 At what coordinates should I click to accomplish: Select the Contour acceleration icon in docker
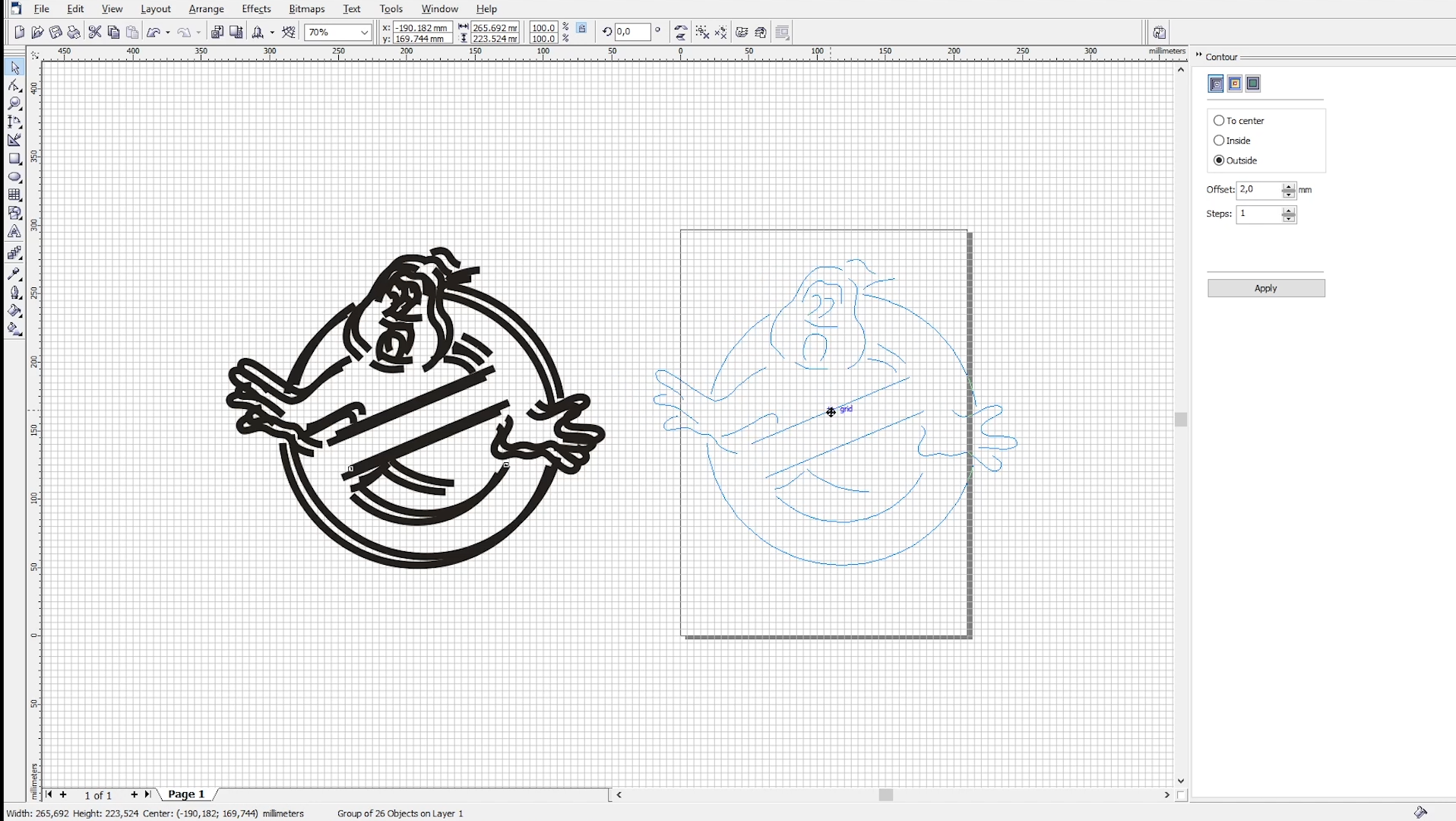click(1254, 84)
